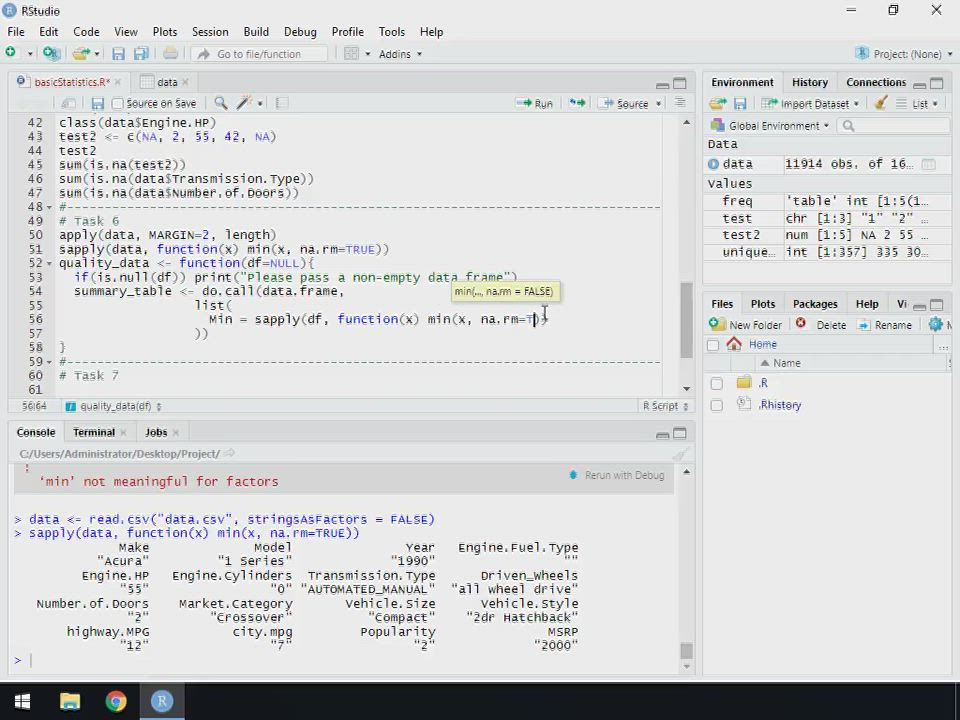
Task: Save the current script using the editor disk icon
Action: coord(97,103)
